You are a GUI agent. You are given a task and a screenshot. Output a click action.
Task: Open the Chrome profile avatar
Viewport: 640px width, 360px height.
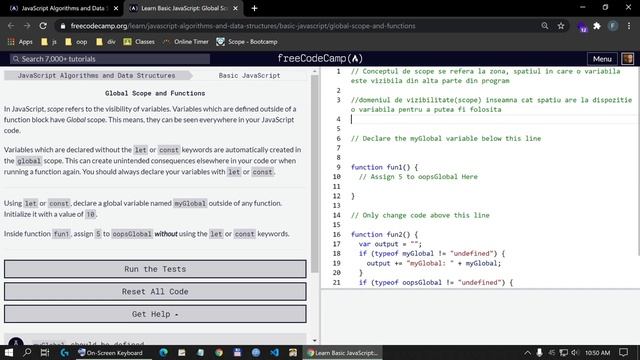pyautogui.click(x=613, y=26)
